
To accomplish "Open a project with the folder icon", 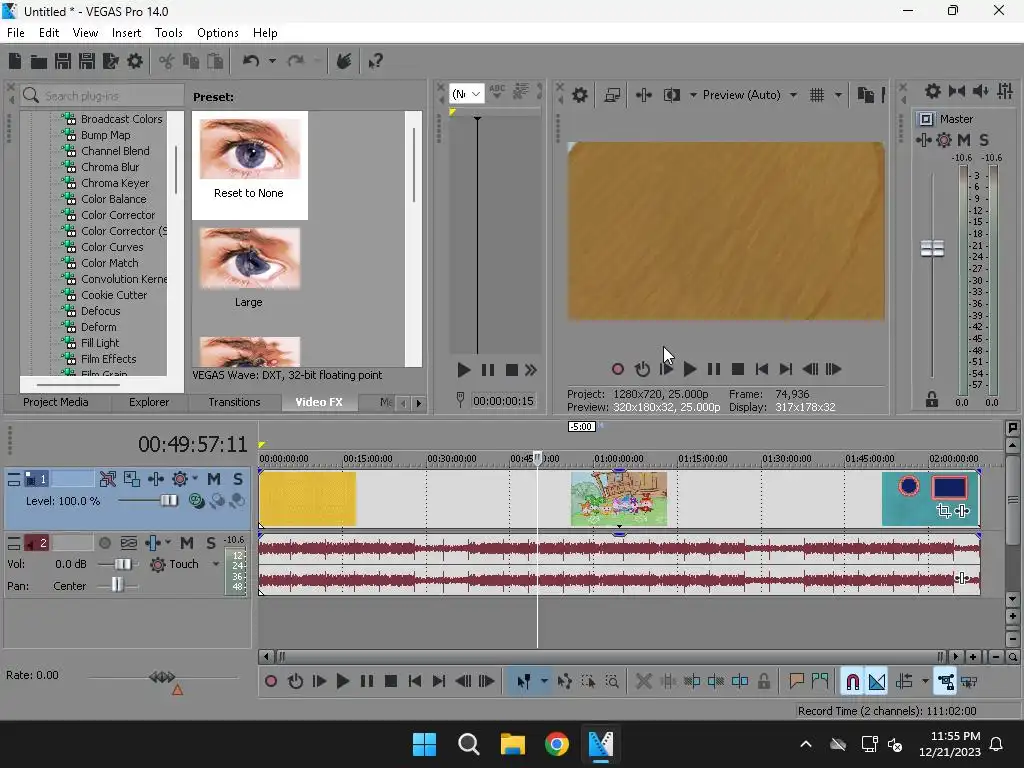I will 39,61.
